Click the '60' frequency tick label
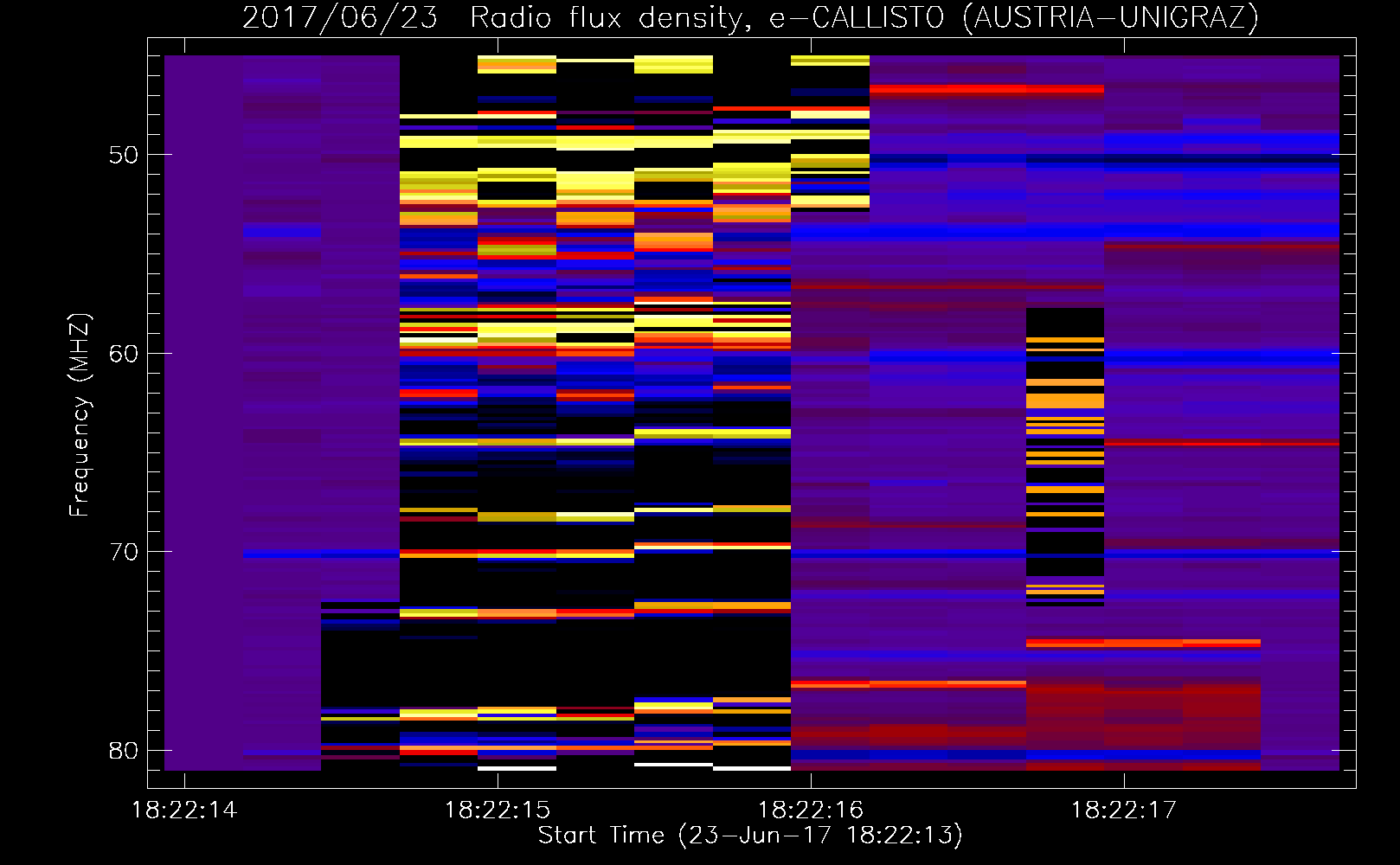Image resolution: width=1400 pixels, height=865 pixels. 124,354
